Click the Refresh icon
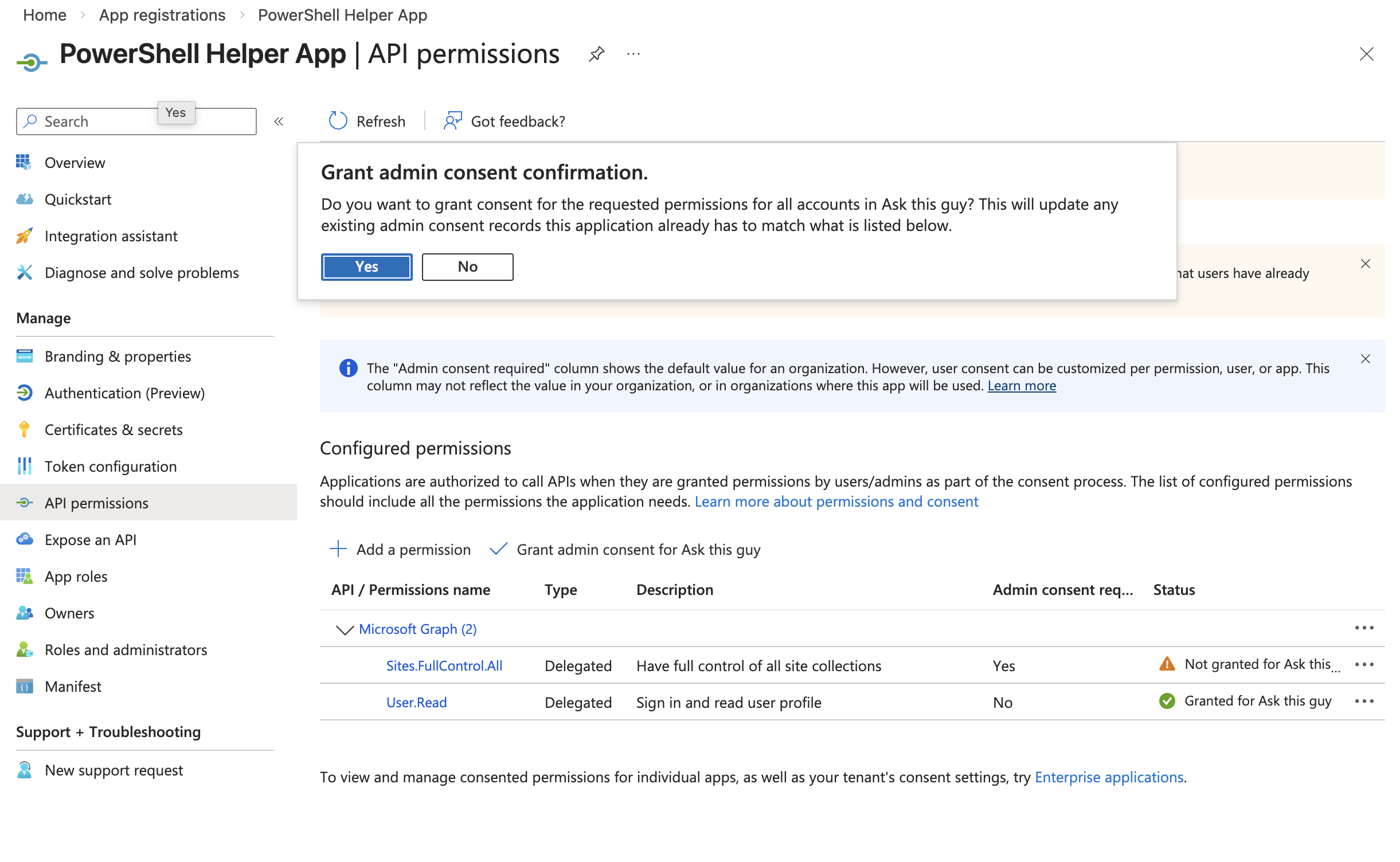The image size is (1400, 862). pyautogui.click(x=338, y=121)
